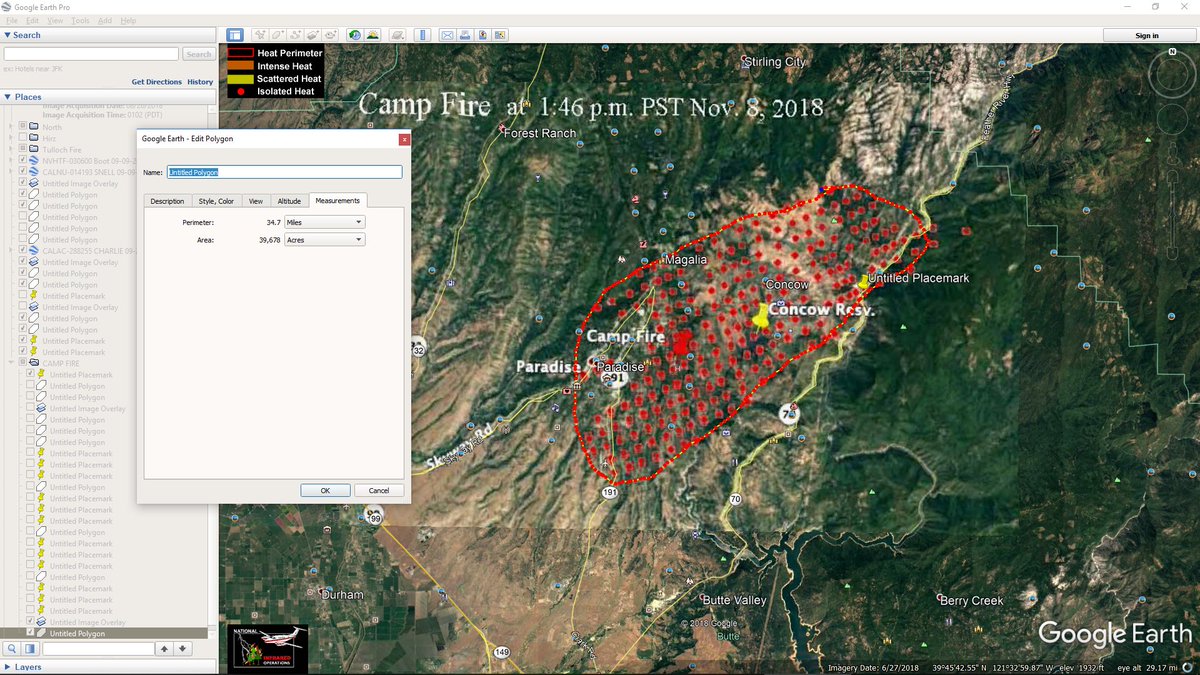Screen dimensions: 1200x675
Task: Click the search input field in the Search panel
Action: coord(91,54)
